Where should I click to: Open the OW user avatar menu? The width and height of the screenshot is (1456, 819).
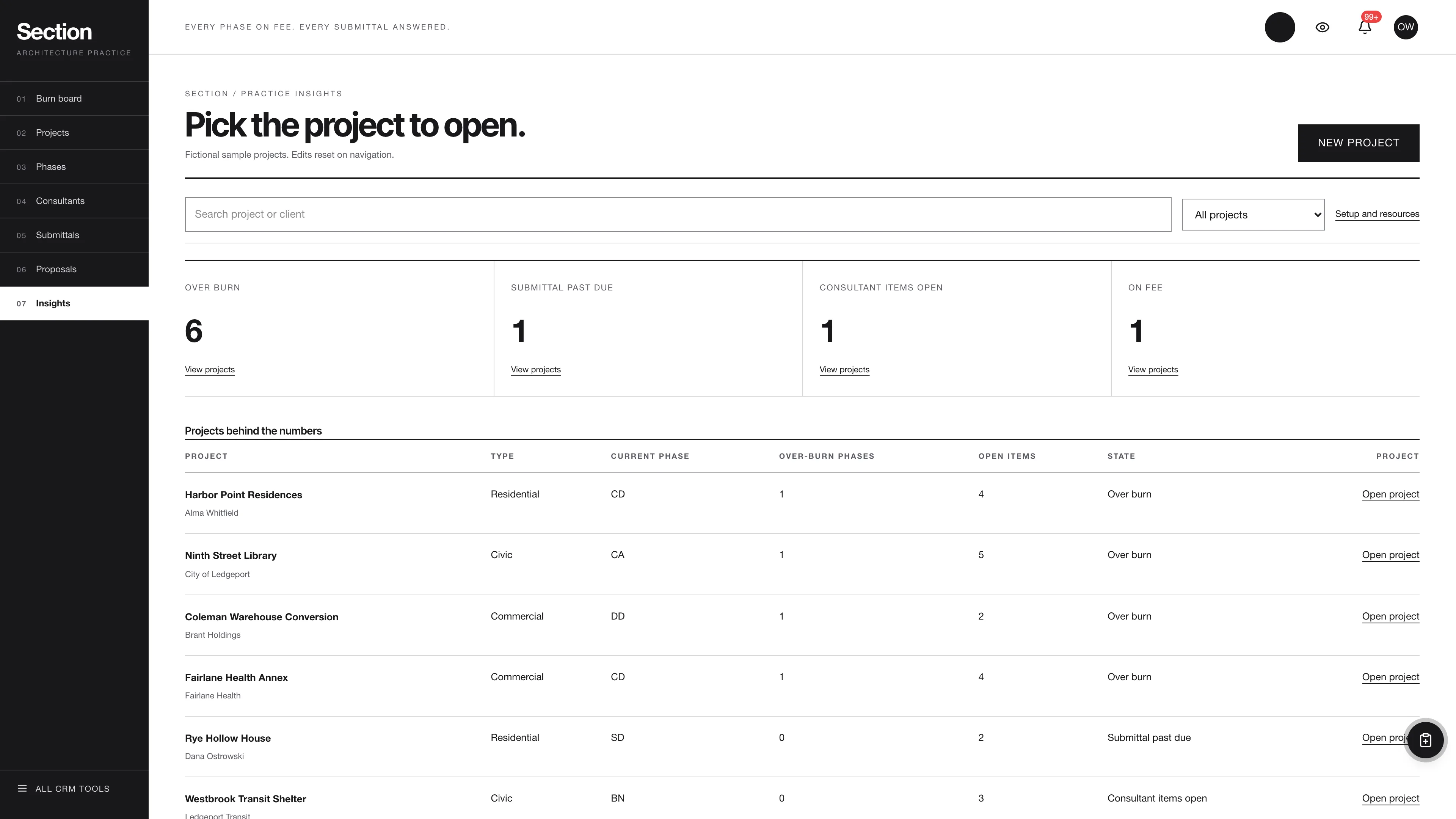(x=1405, y=27)
